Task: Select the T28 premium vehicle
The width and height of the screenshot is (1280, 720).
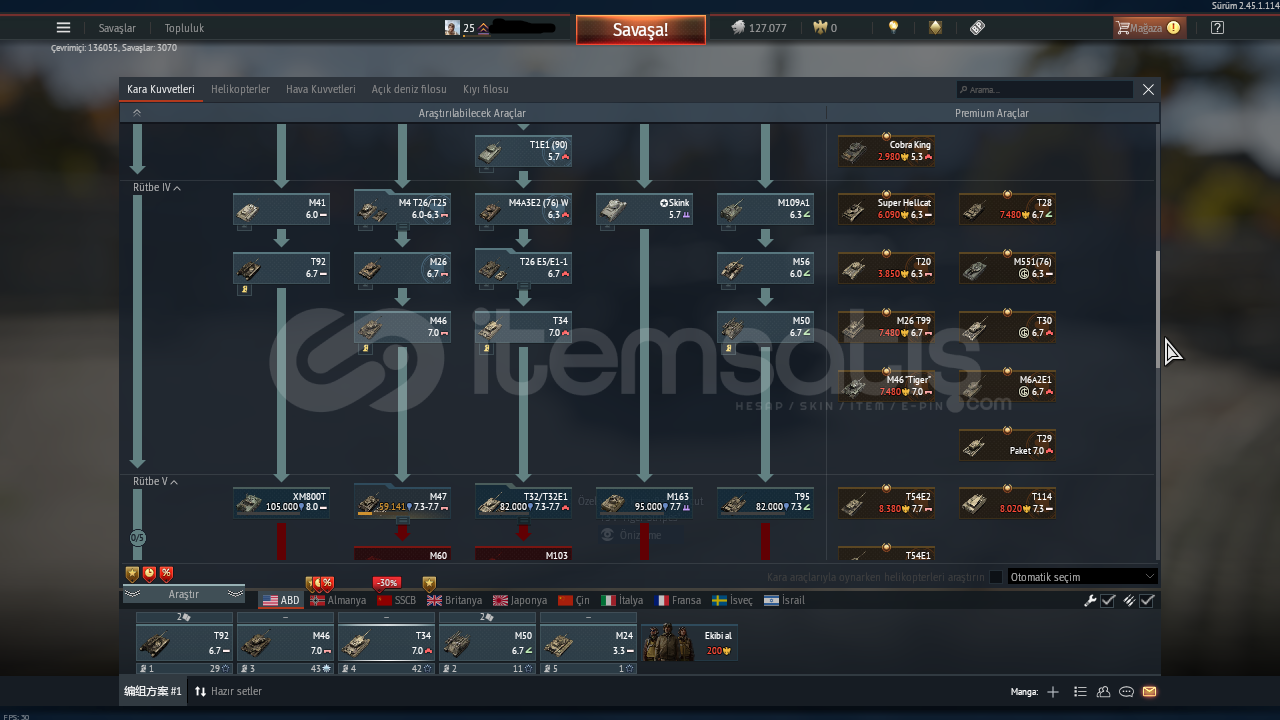Action: tap(1007, 209)
